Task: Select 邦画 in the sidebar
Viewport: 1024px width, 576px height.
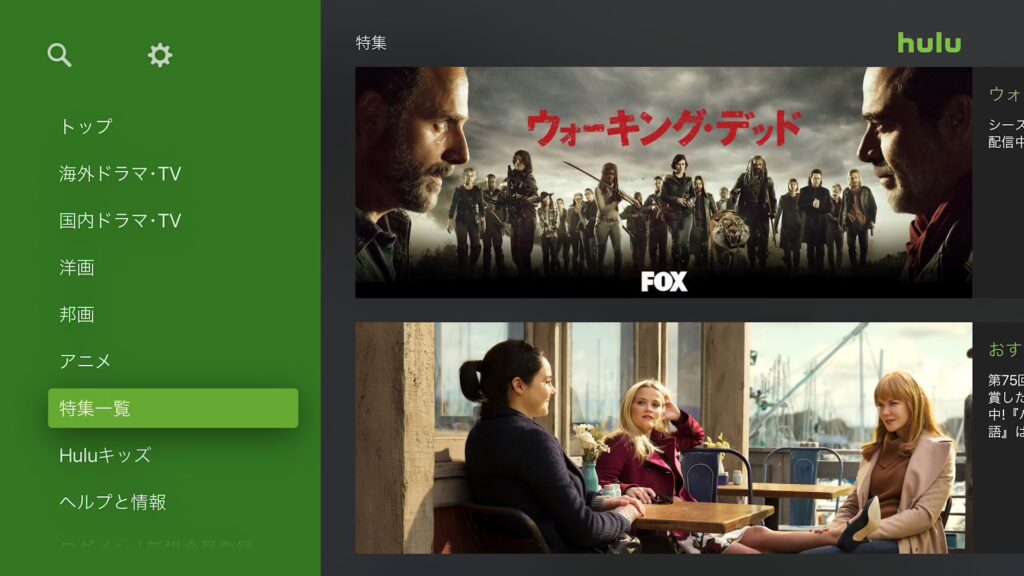Action: point(77,314)
